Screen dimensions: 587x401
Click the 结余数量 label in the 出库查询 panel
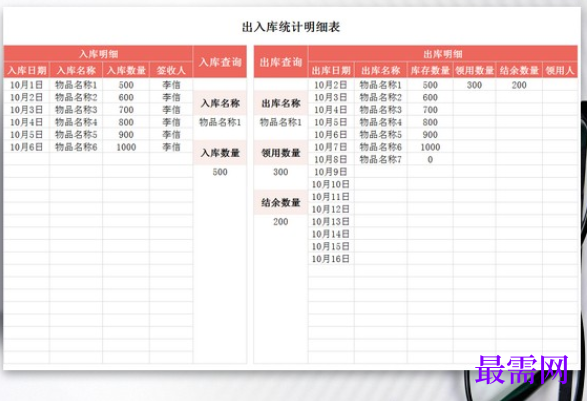click(281, 203)
